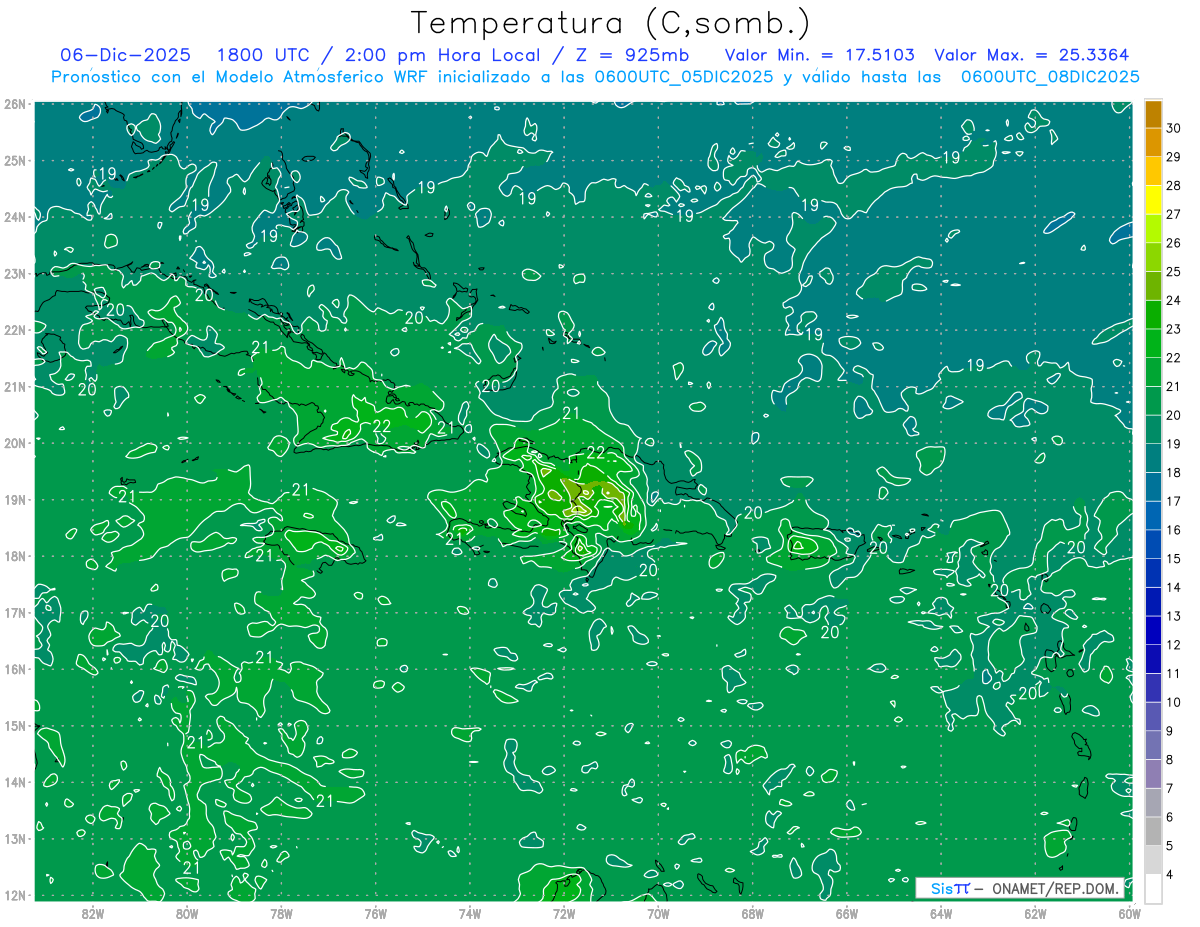Click the '62W' longitude axis label
This screenshot has width=1200, height=927.
[1034, 913]
